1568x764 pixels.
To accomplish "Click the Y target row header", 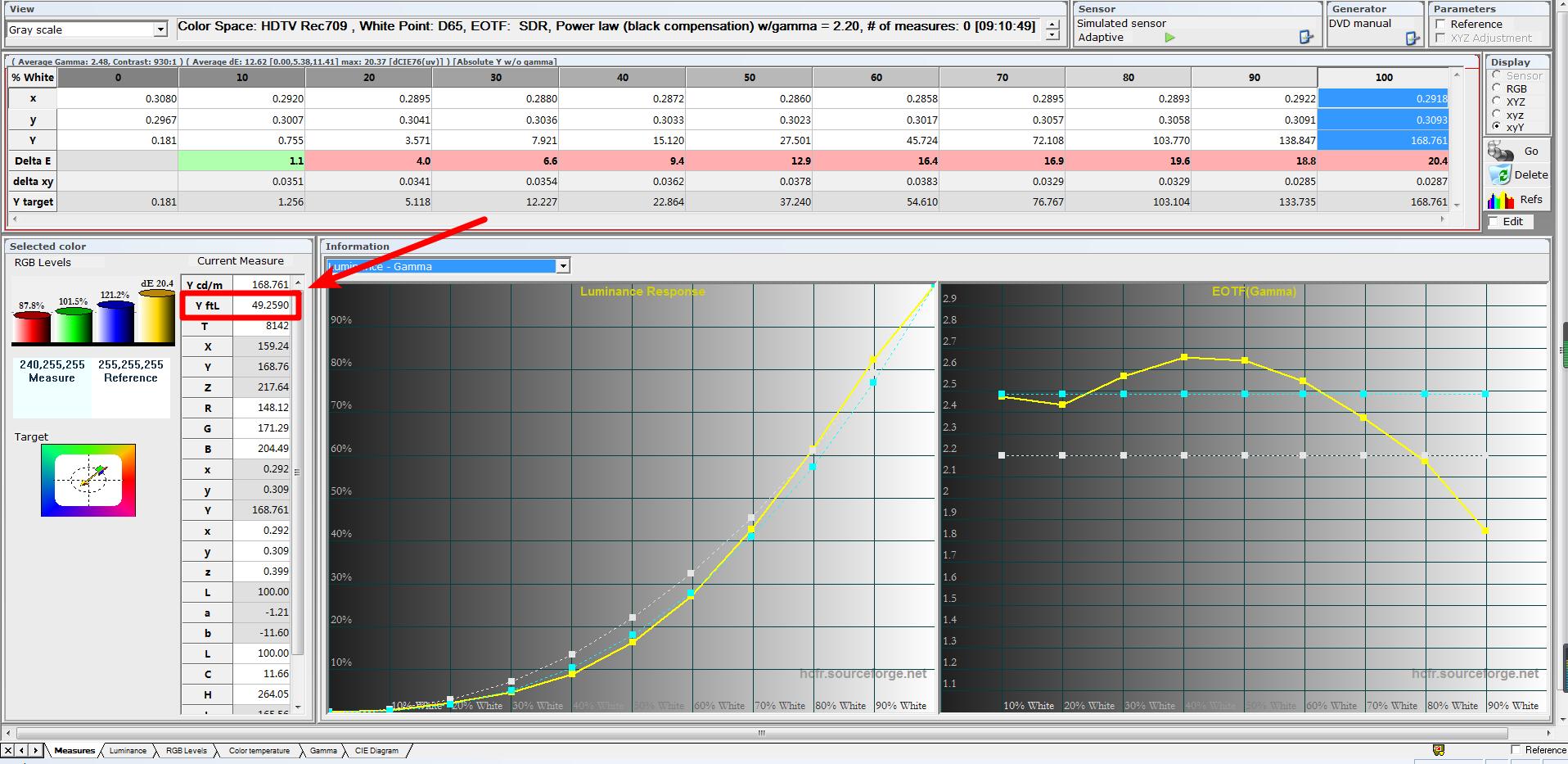I will [33, 201].
